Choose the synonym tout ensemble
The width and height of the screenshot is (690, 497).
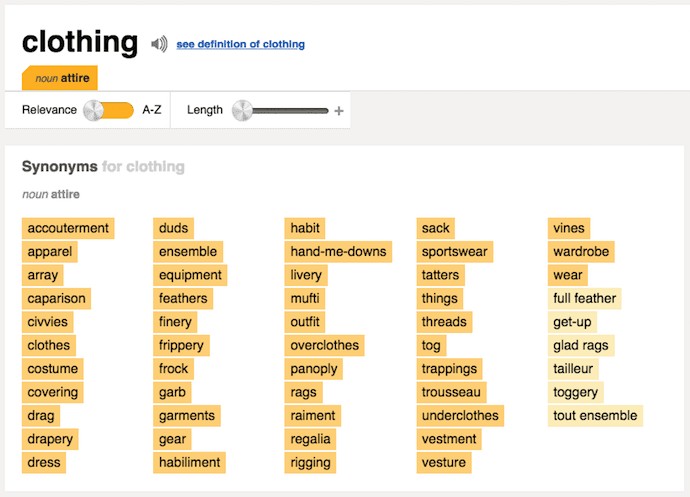[595, 416]
